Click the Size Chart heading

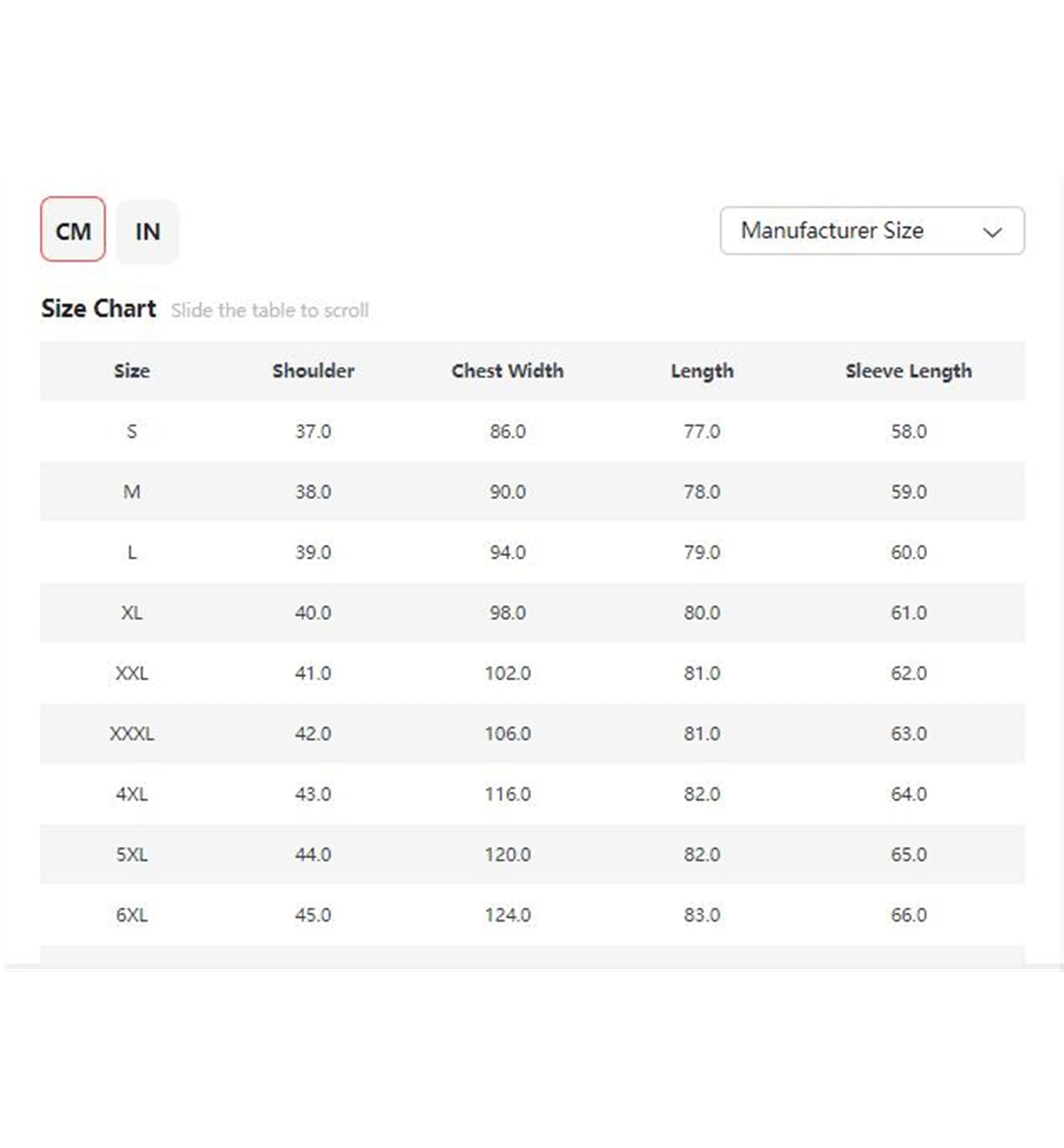click(x=98, y=309)
